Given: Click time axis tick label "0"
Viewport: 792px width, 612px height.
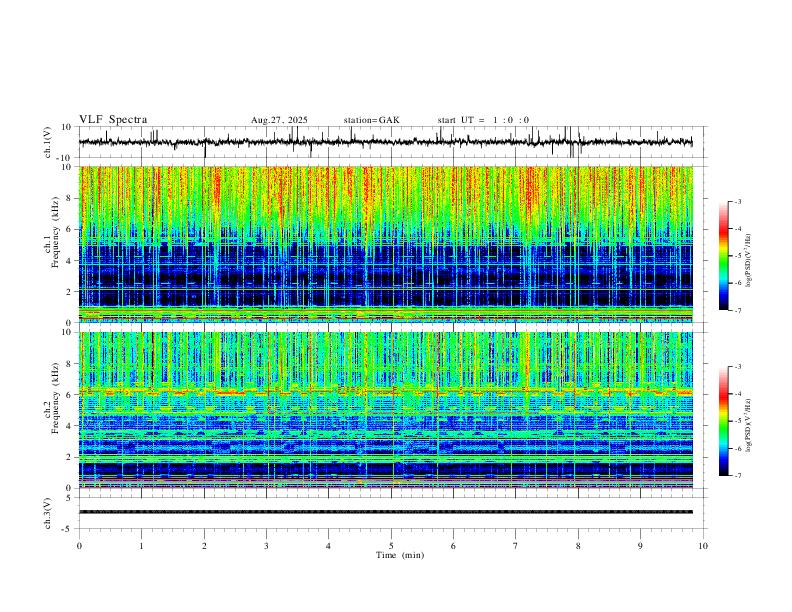Looking at the screenshot, I should [79, 546].
